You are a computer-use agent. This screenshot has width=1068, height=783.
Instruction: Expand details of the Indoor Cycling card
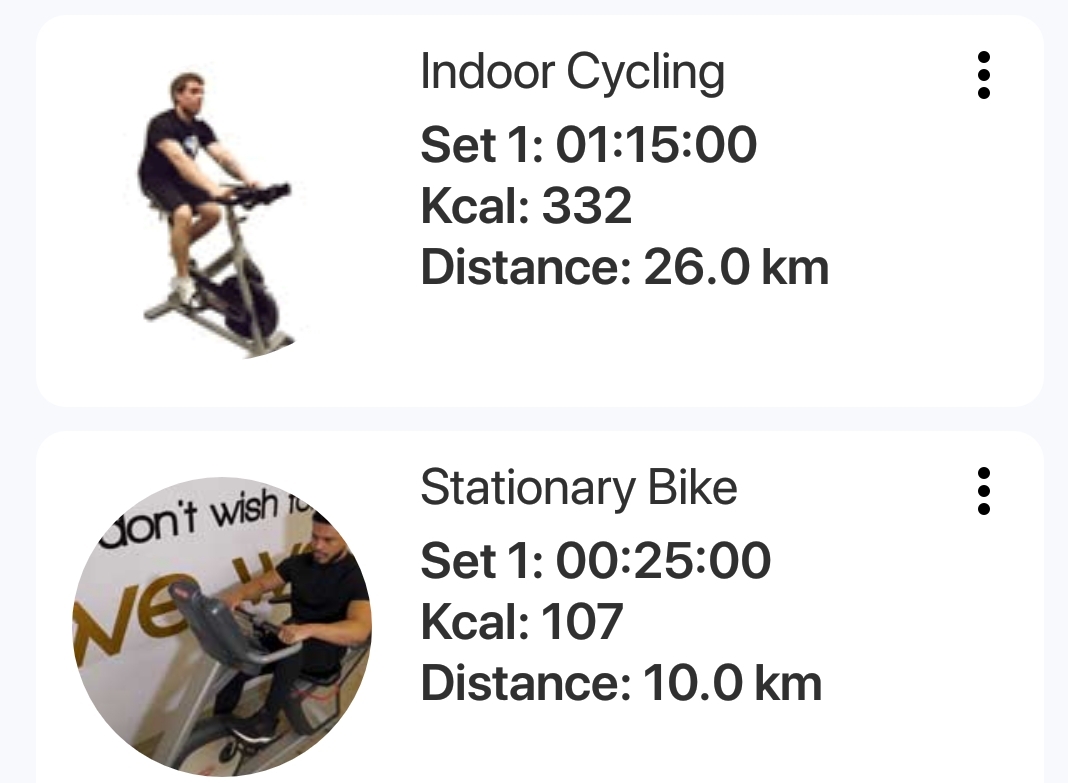[x=540, y=210]
